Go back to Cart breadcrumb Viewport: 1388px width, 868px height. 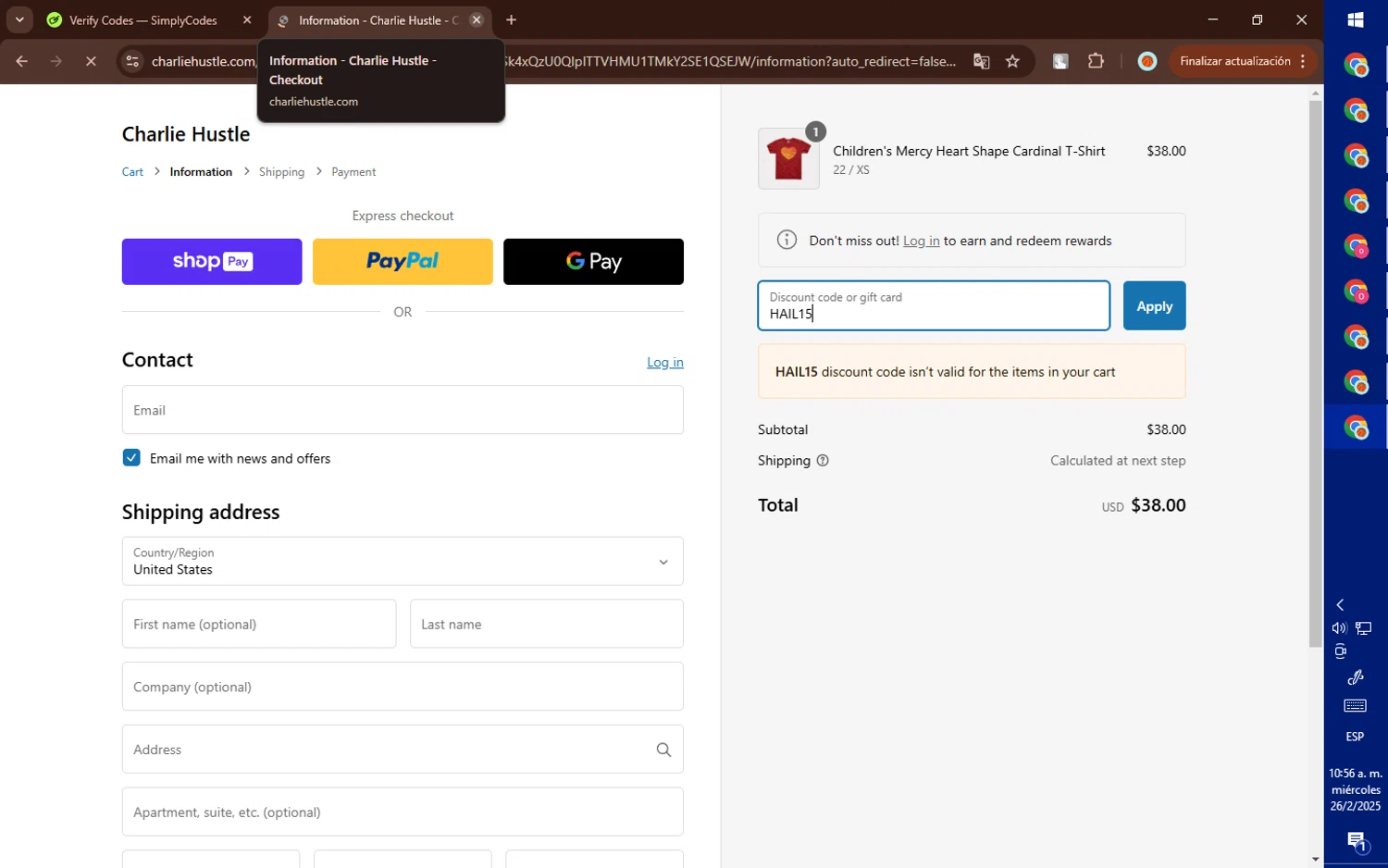point(132,172)
